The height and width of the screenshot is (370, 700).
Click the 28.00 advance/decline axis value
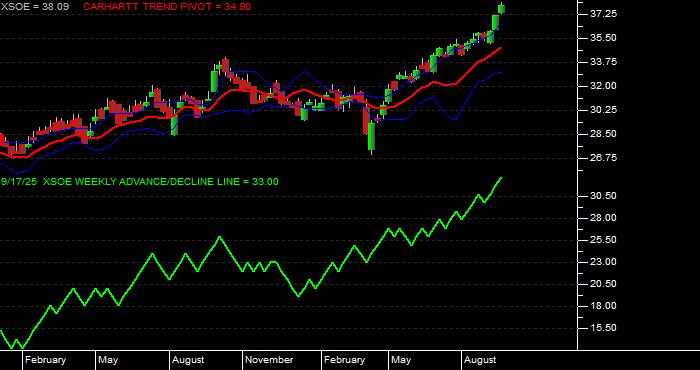603,218
